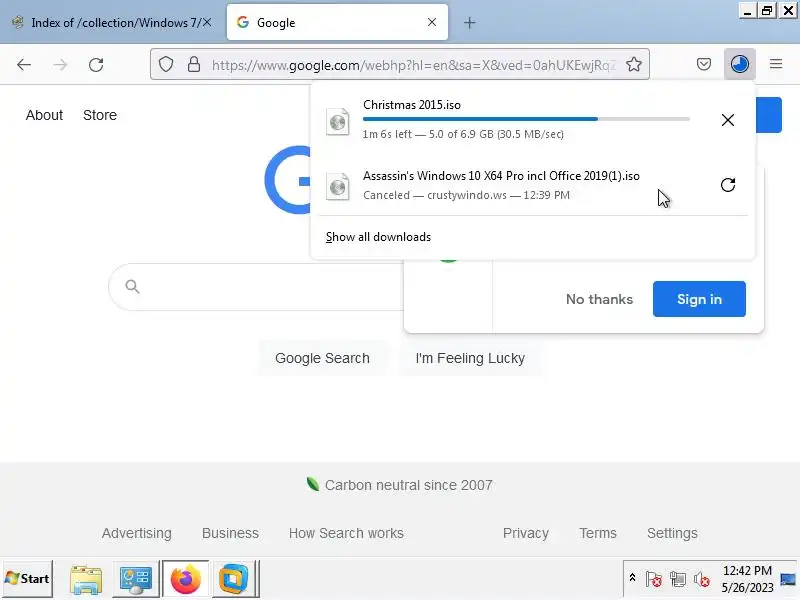Select the Google tab
800x600 pixels.
(x=337, y=22)
